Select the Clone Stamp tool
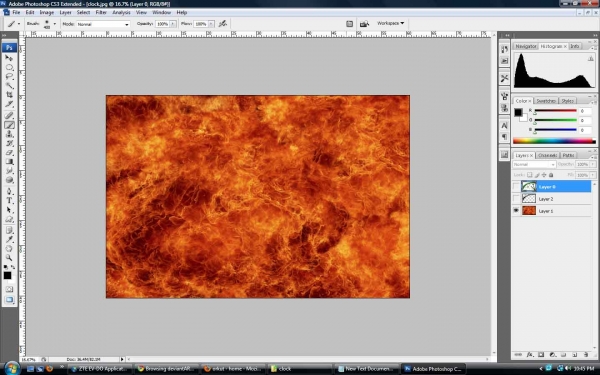This screenshot has height=375, width=600. (x=9, y=134)
